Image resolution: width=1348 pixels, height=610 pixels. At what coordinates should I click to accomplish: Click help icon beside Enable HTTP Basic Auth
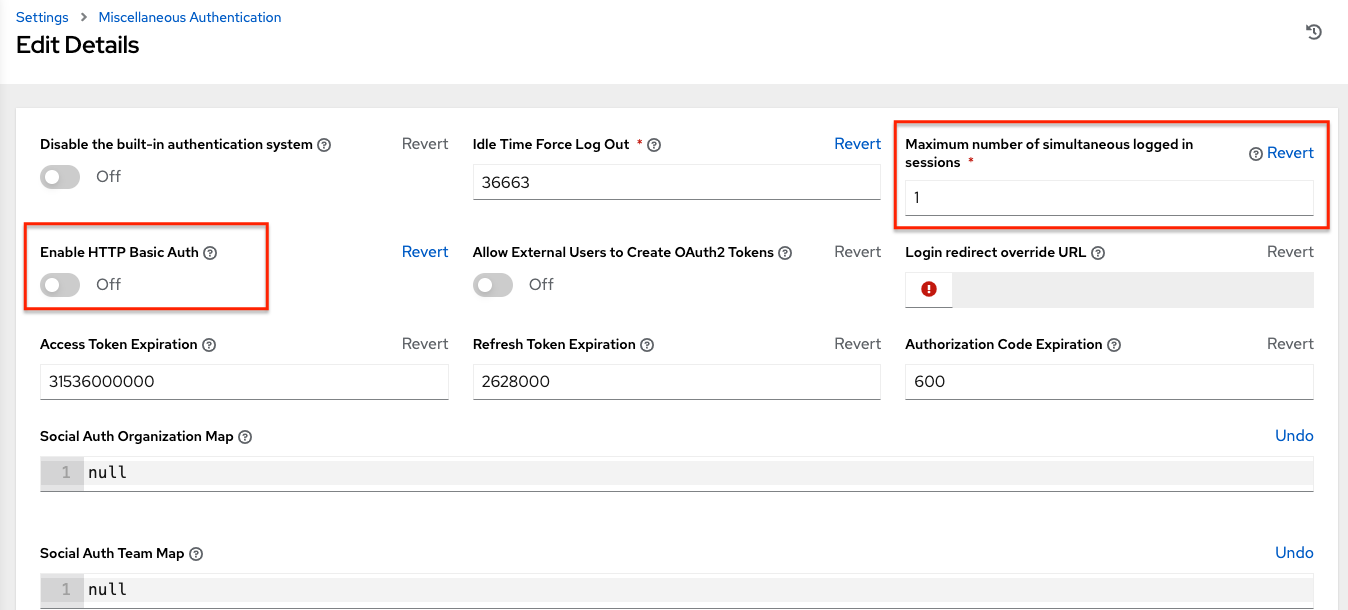[210, 253]
